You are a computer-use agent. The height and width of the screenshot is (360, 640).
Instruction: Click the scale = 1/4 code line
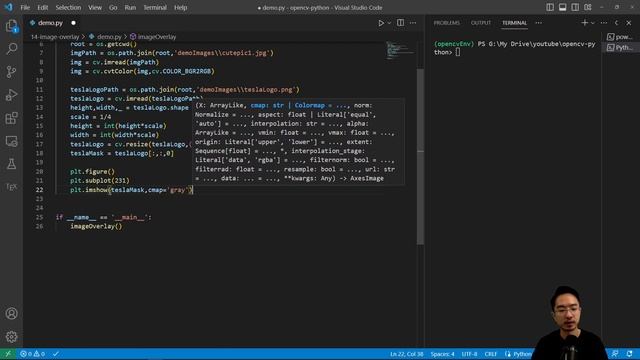[x=90, y=117]
